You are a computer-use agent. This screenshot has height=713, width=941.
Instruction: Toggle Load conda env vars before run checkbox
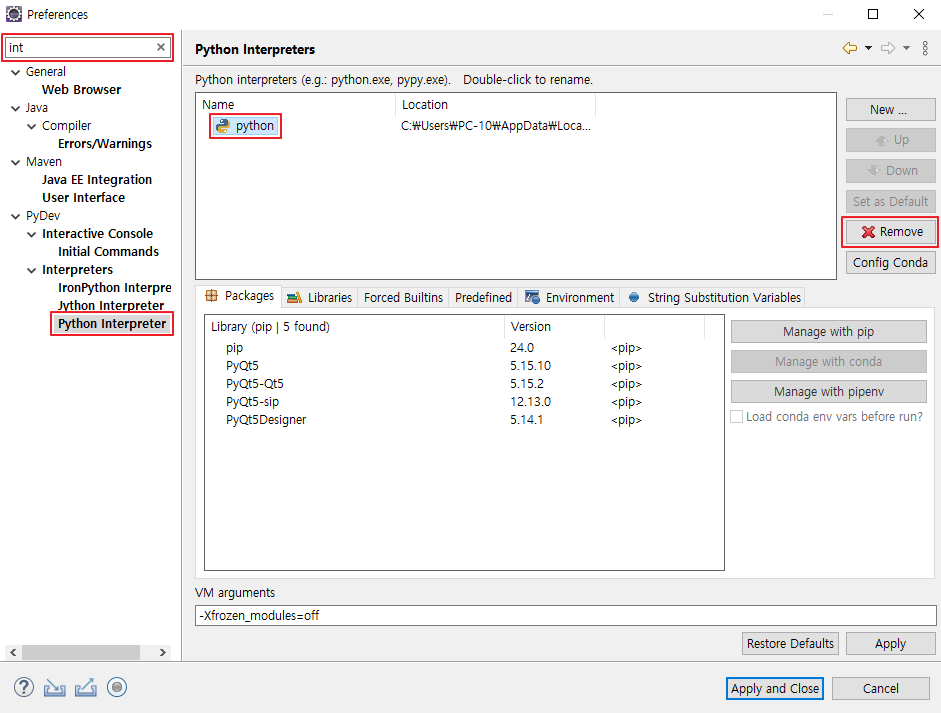736,417
